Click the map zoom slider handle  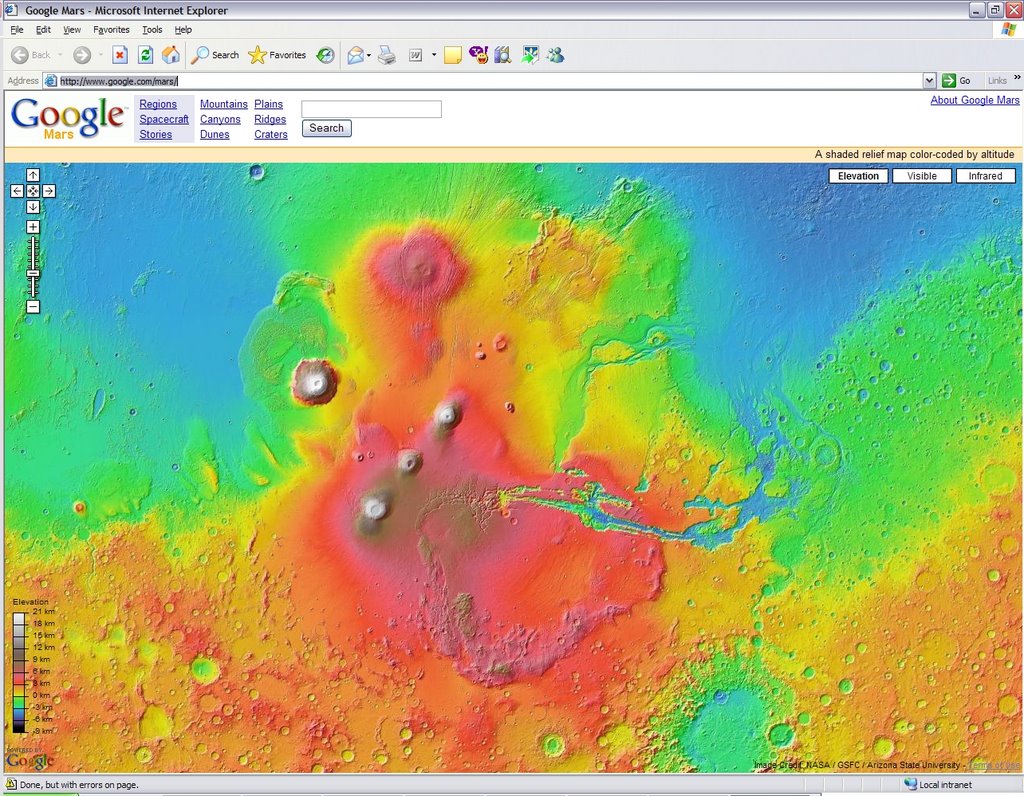[33, 274]
